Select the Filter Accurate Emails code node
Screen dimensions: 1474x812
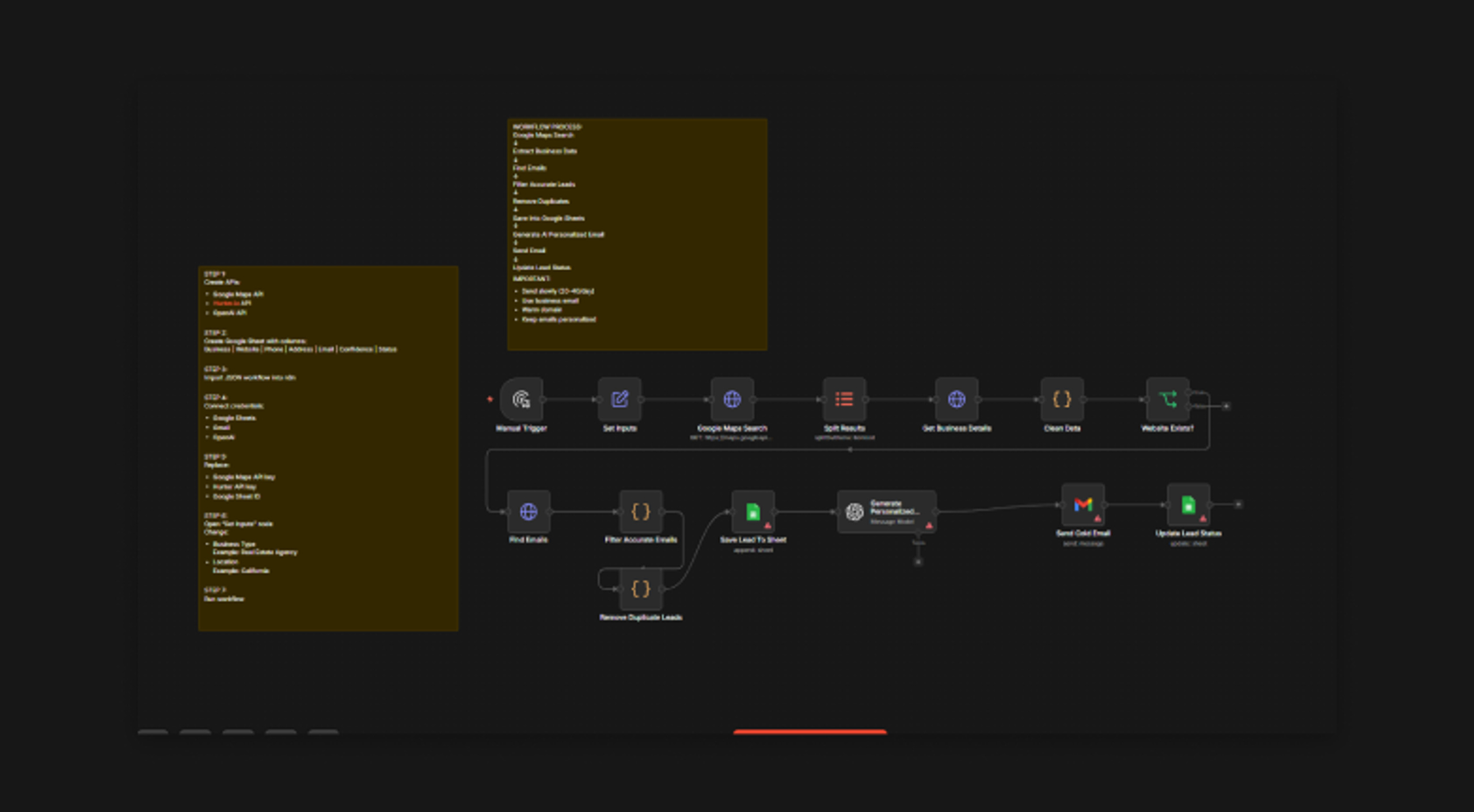point(641,511)
